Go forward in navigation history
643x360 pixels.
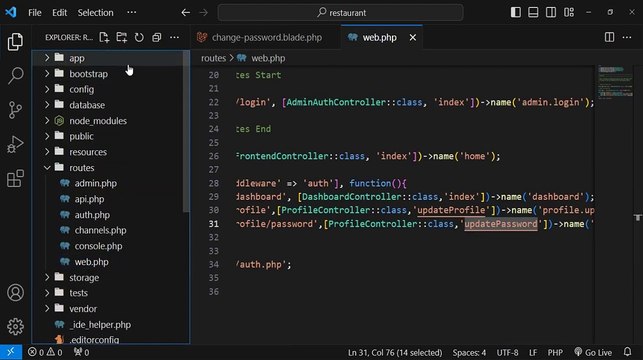click(x=203, y=13)
